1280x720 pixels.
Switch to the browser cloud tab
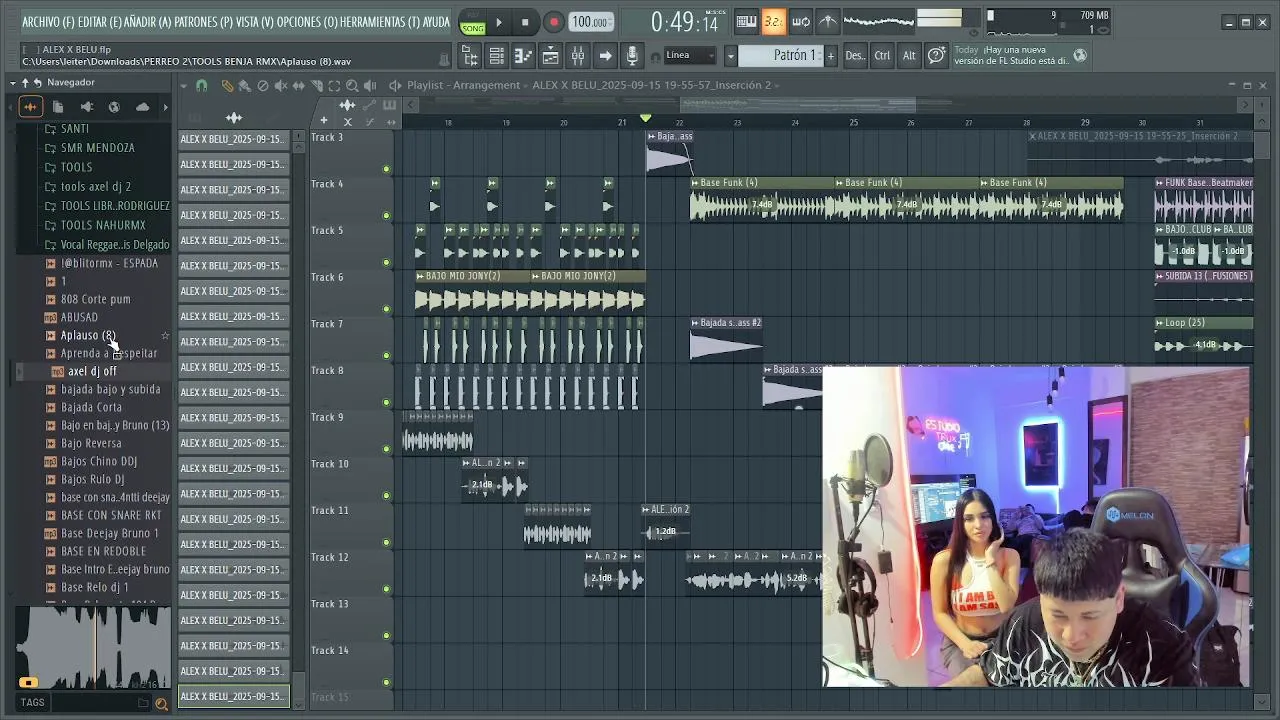(142, 107)
